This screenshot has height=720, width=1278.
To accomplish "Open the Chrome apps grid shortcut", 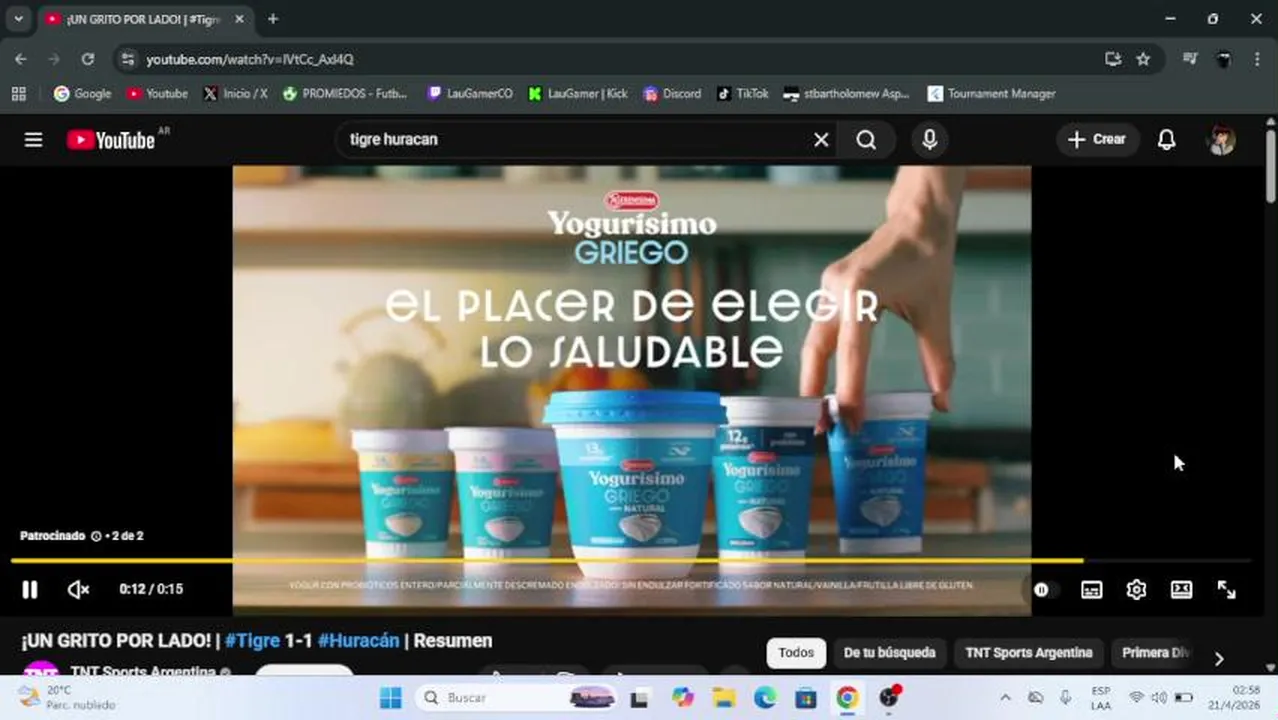I will tap(18, 93).
